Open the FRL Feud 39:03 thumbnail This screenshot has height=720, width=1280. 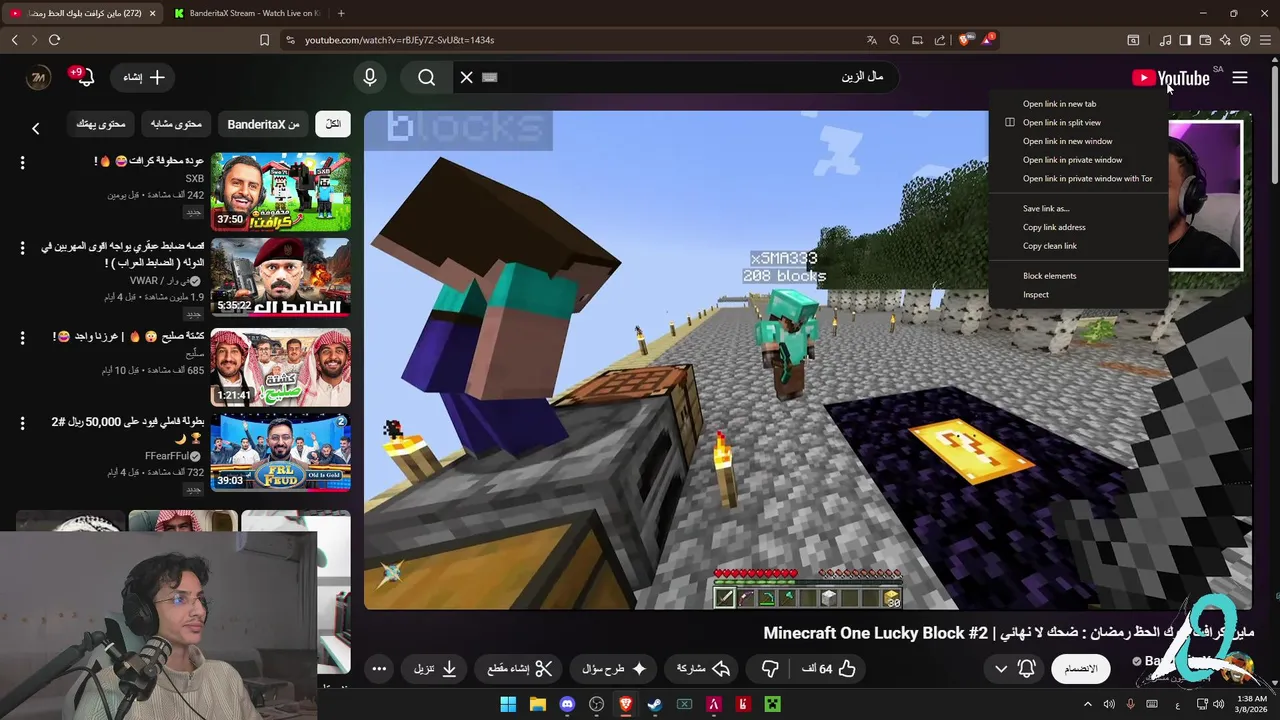[x=280, y=453]
